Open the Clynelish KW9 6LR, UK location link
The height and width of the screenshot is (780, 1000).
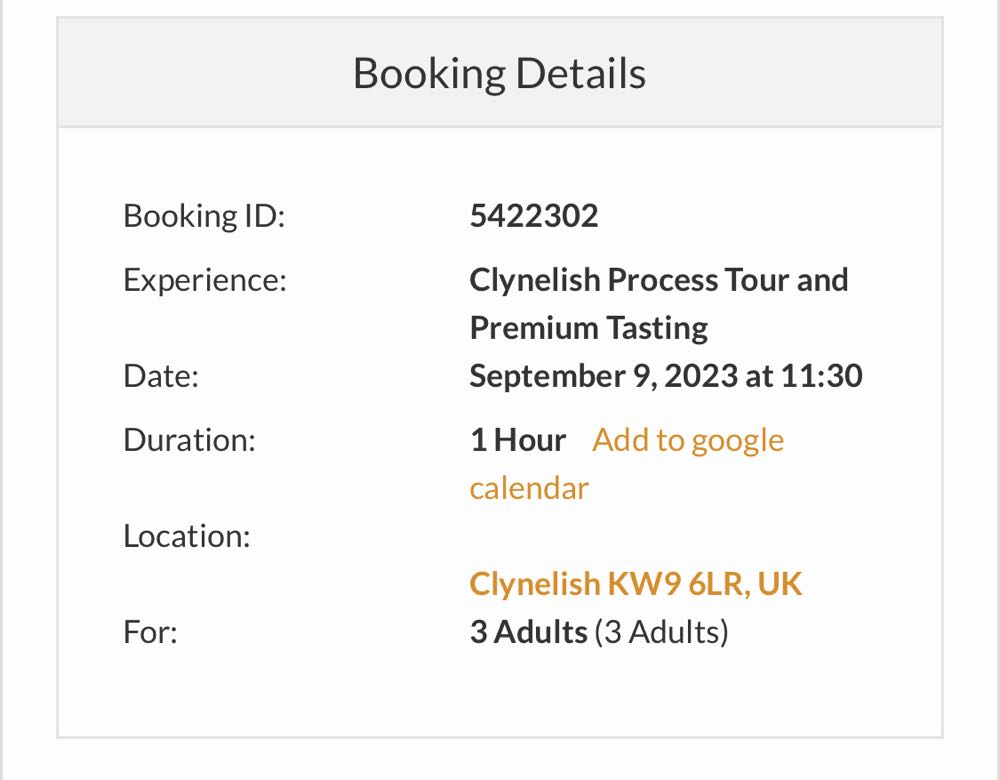(x=635, y=584)
